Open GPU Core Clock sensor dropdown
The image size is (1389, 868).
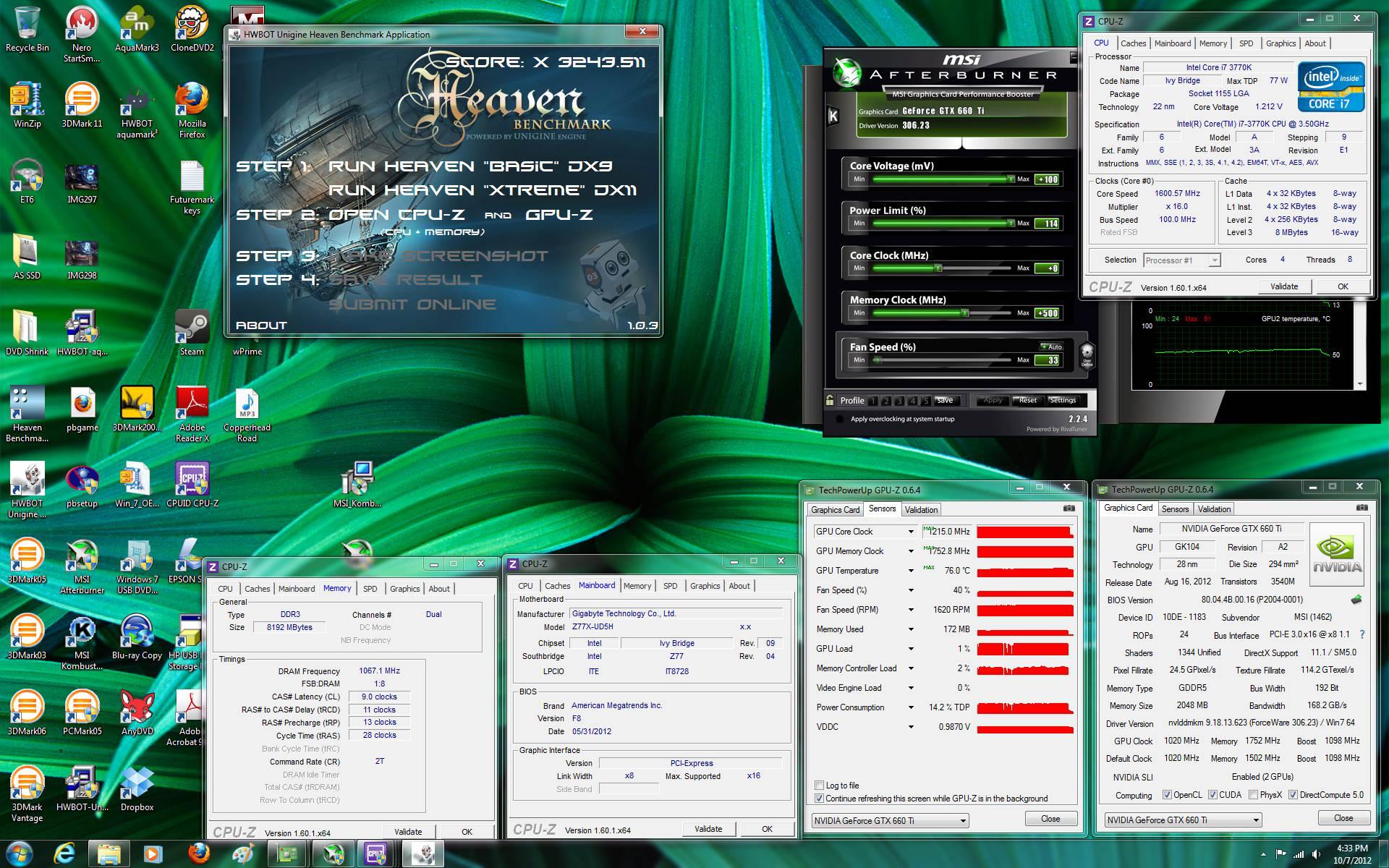coord(911,532)
